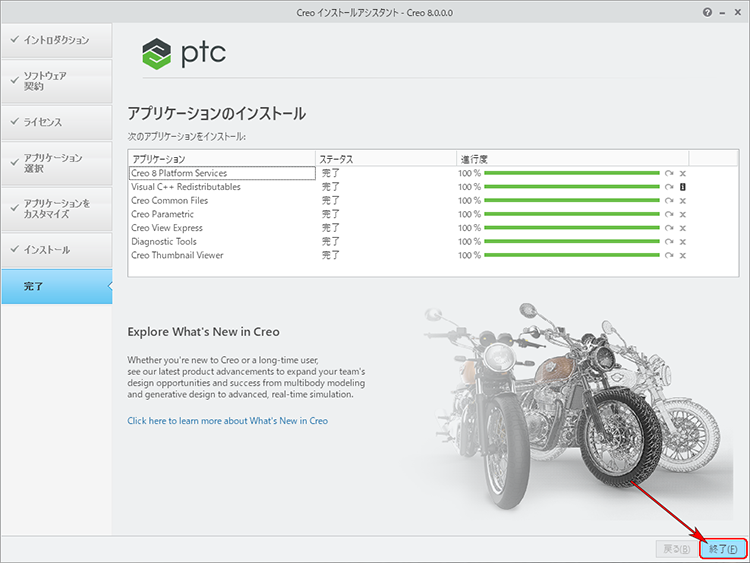Click the retry arrow for Visual C++ Redistributables
This screenshot has width=750, height=563.
(669, 187)
